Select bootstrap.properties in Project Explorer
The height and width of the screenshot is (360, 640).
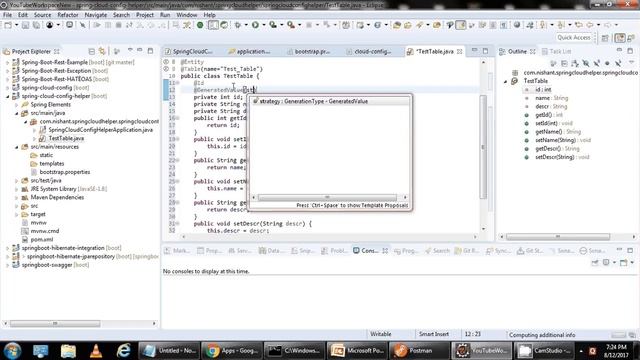click(64, 172)
